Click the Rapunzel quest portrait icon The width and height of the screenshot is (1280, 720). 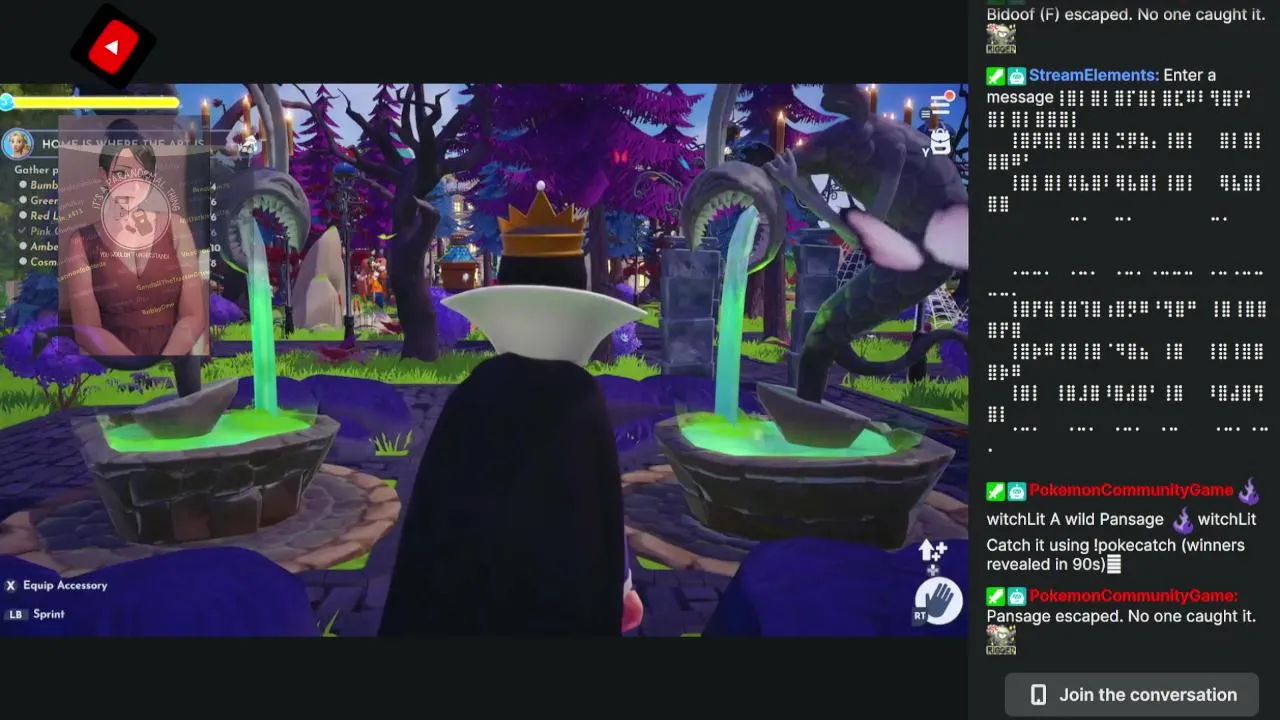[x=17, y=144]
